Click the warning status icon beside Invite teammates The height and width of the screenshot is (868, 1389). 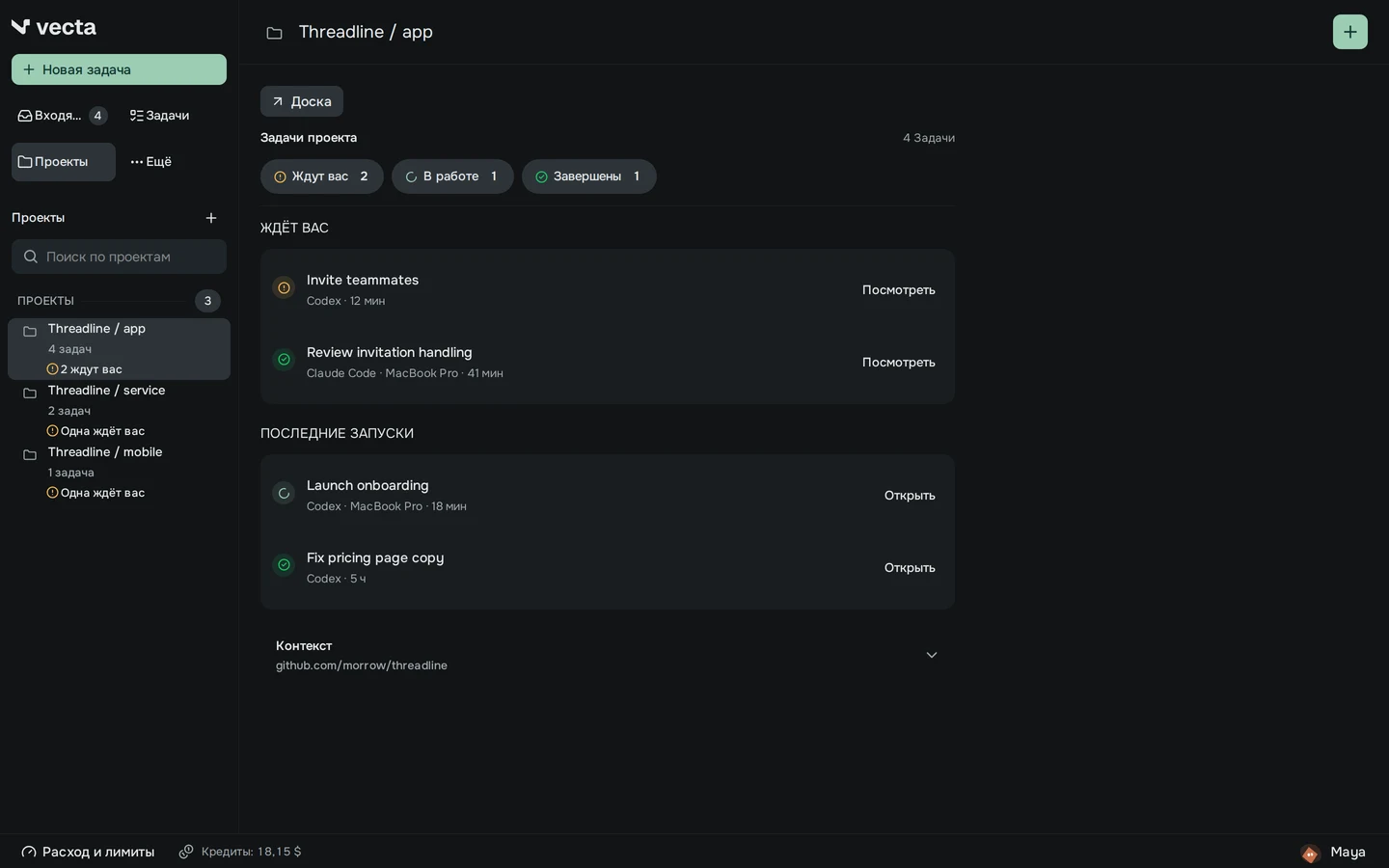coord(284,287)
